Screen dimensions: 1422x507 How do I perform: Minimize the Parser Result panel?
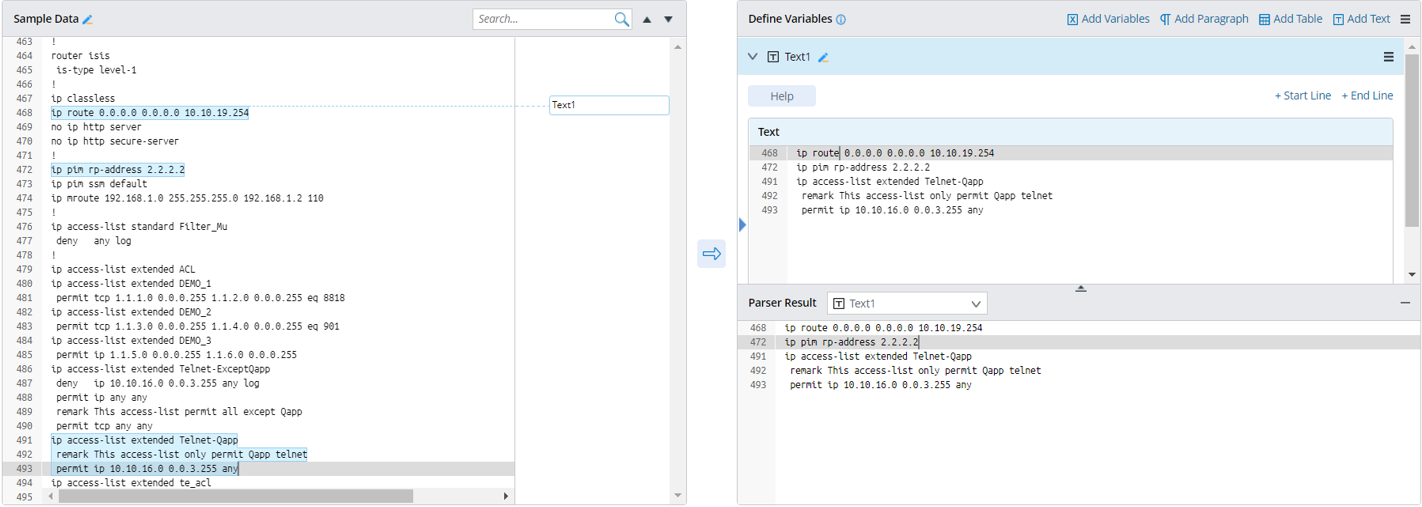(1405, 303)
